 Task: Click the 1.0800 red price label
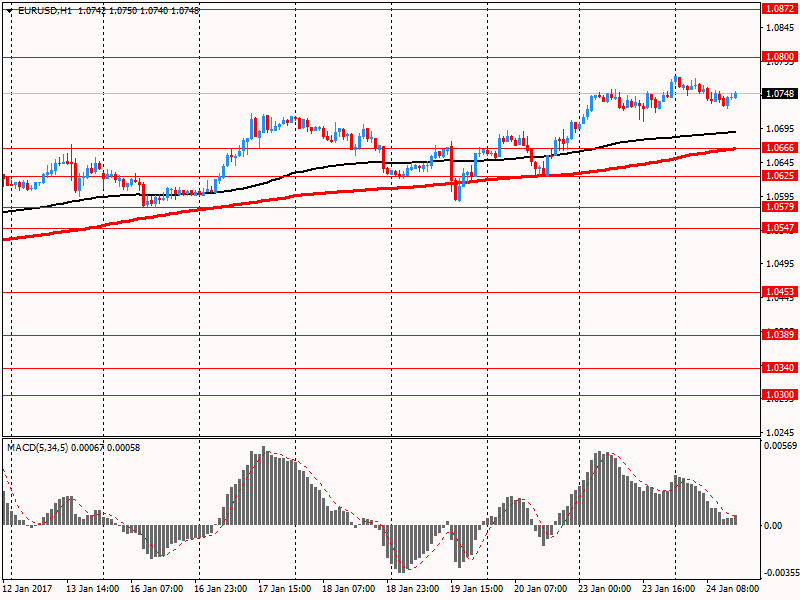779,57
